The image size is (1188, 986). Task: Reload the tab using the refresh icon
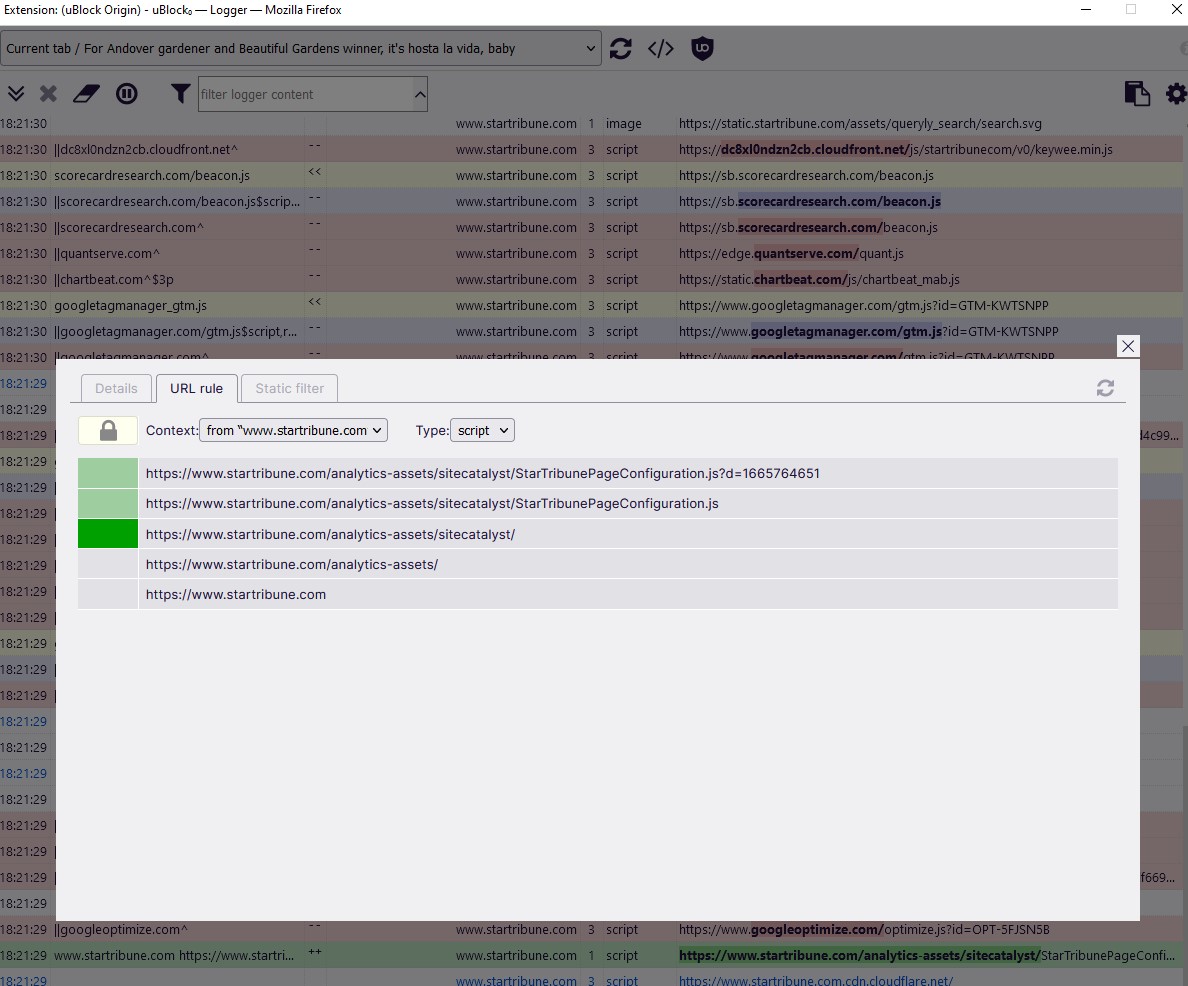[621, 48]
